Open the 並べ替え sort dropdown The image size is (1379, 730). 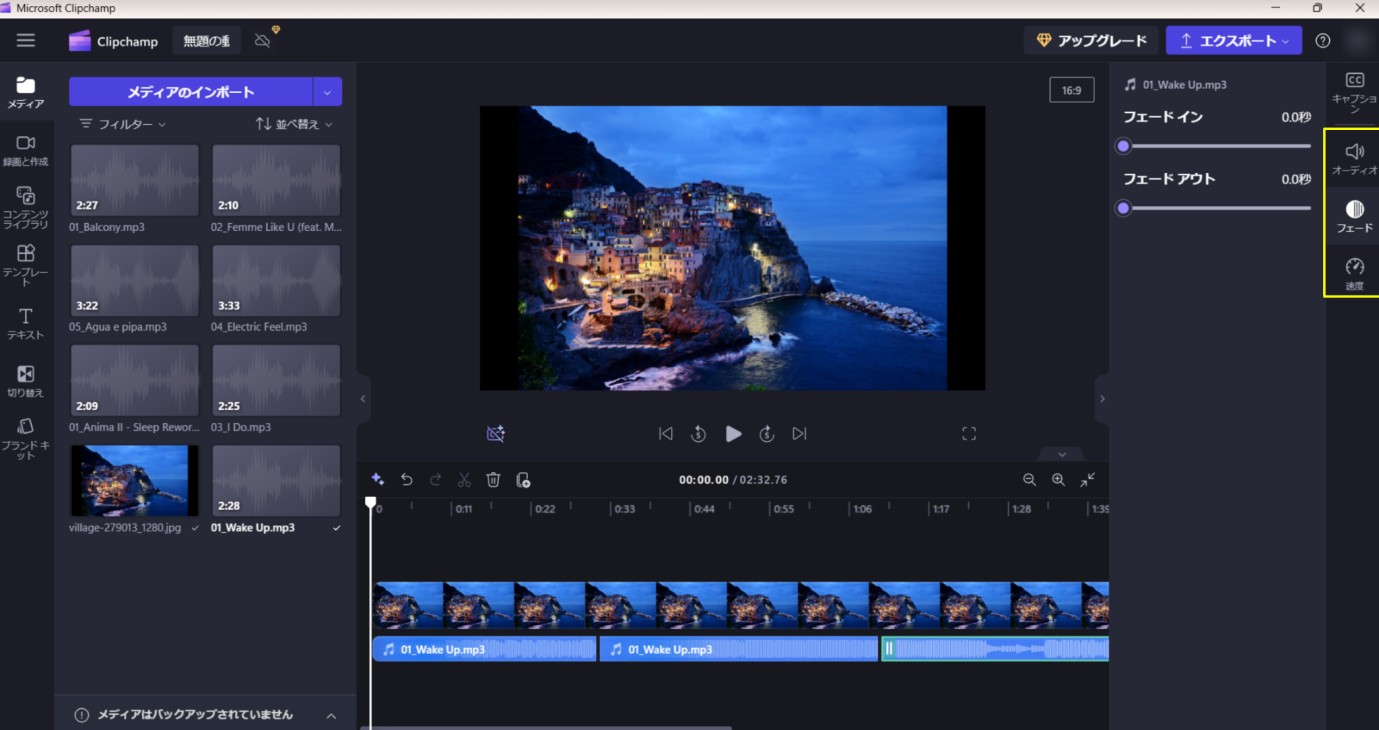pos(294,124)
